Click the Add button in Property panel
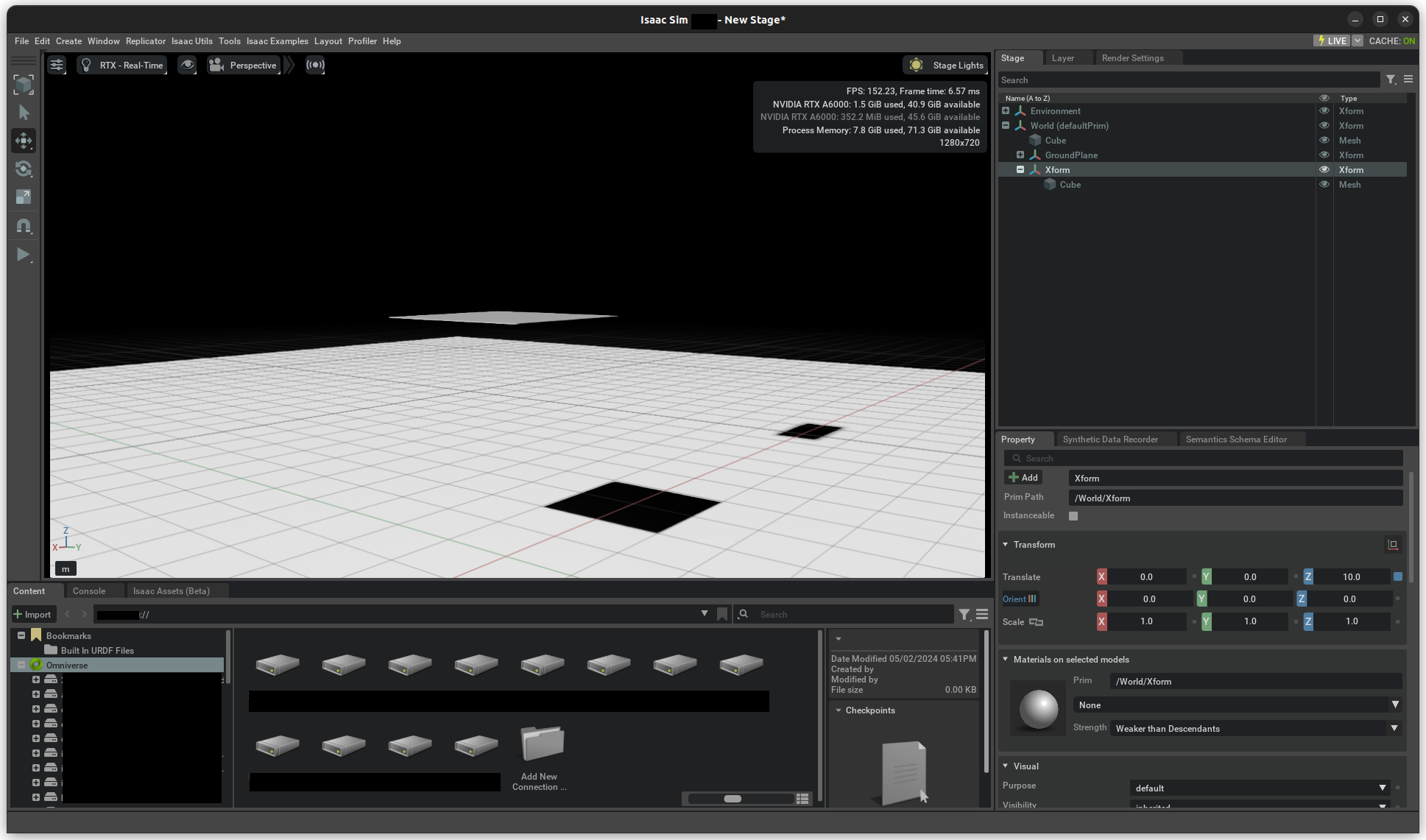The height and width of the screenshot is (840, 1426). click(1023, 478)
